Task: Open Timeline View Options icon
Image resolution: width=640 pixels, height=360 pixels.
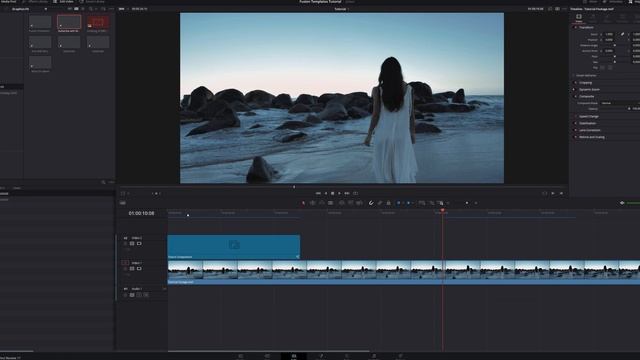Action: (122, 203)
